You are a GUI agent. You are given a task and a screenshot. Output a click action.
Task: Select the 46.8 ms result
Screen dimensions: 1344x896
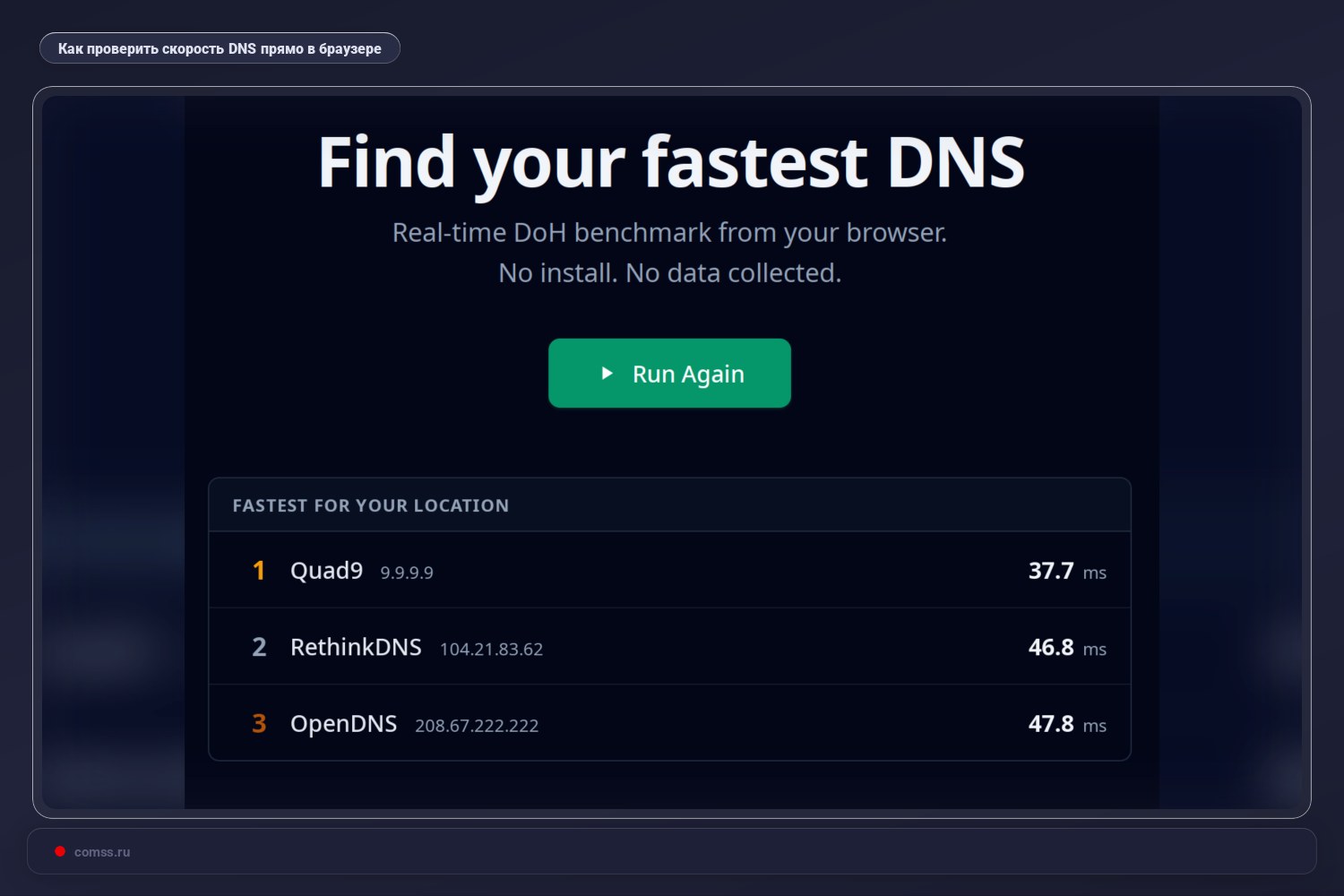(x=1050, y=647)
